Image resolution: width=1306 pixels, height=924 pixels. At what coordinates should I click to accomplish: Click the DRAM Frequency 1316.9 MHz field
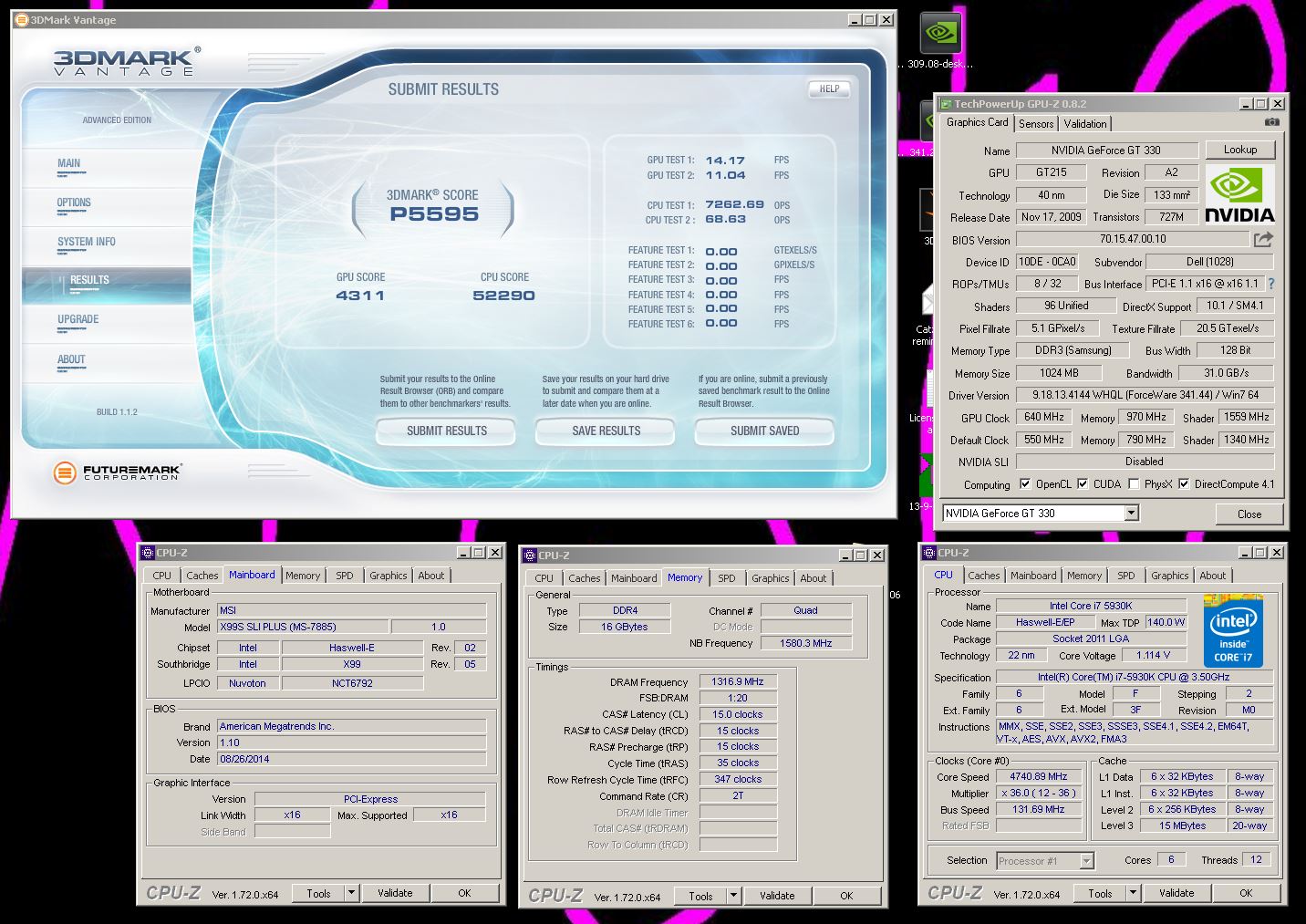coord(738,681)
